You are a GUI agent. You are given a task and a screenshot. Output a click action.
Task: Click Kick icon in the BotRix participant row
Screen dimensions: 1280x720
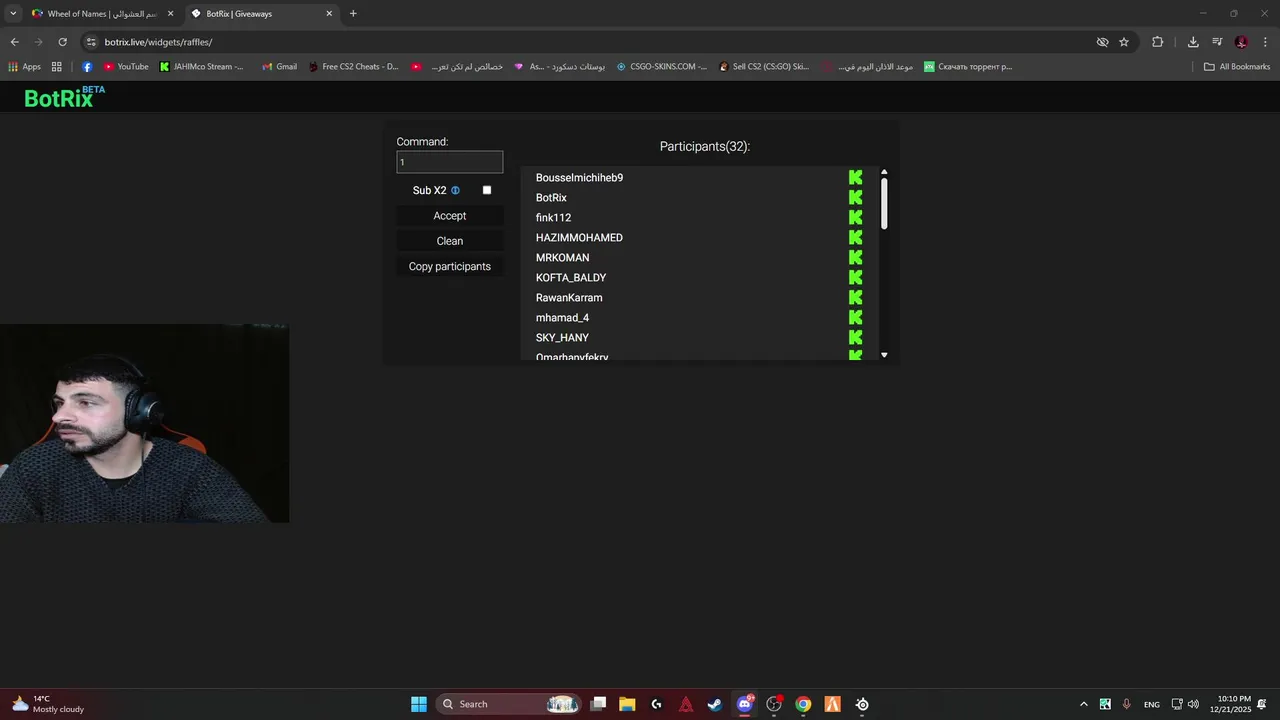click(855, 197)
